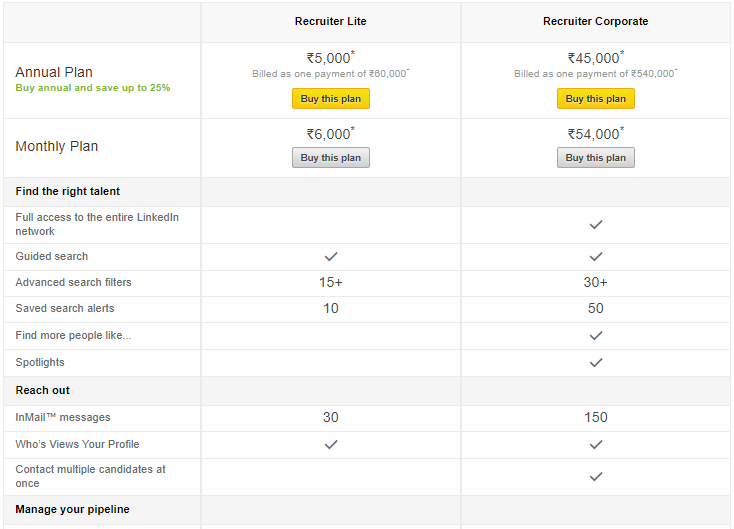The image size is (734, 529).
Task: Click the Spotlights row label
Action: tap(40, 362)
